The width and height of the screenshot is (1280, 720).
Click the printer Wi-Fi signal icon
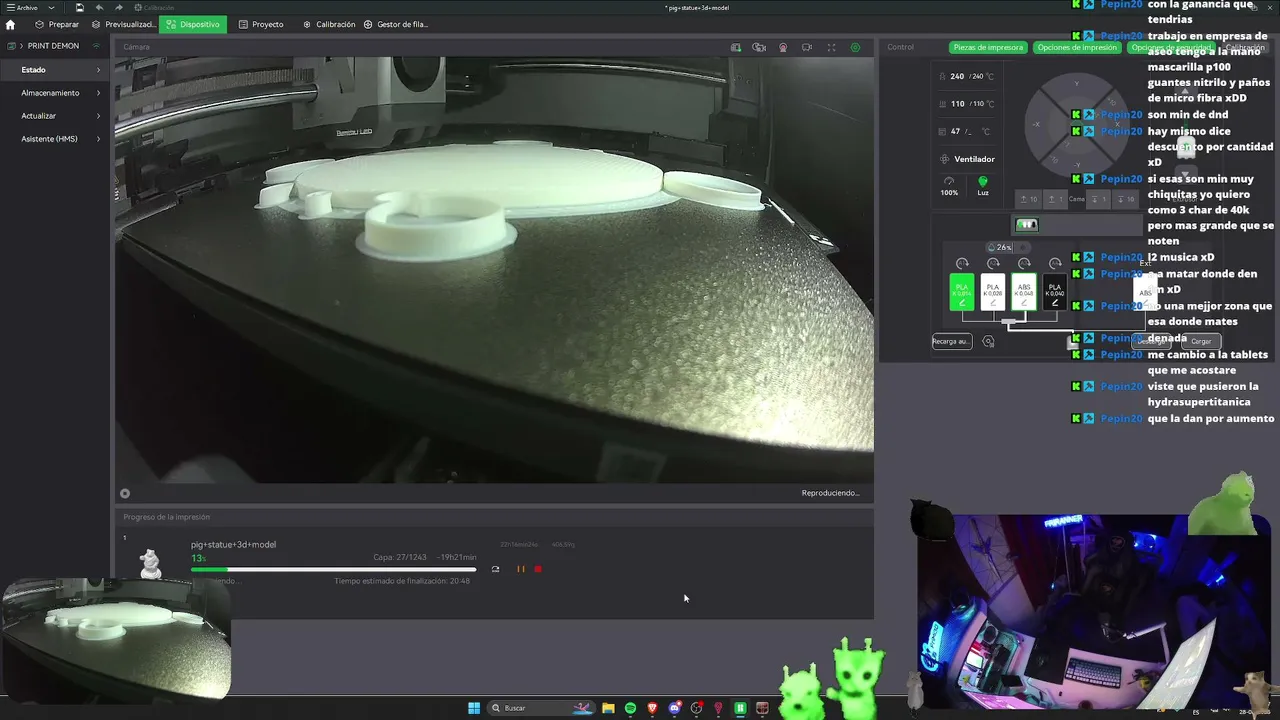97,46
